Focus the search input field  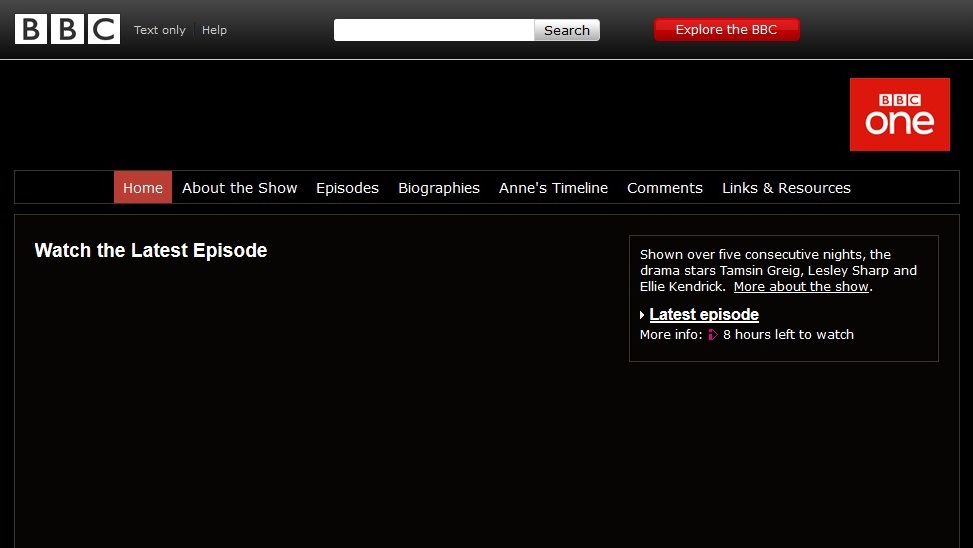pos(434,30)
